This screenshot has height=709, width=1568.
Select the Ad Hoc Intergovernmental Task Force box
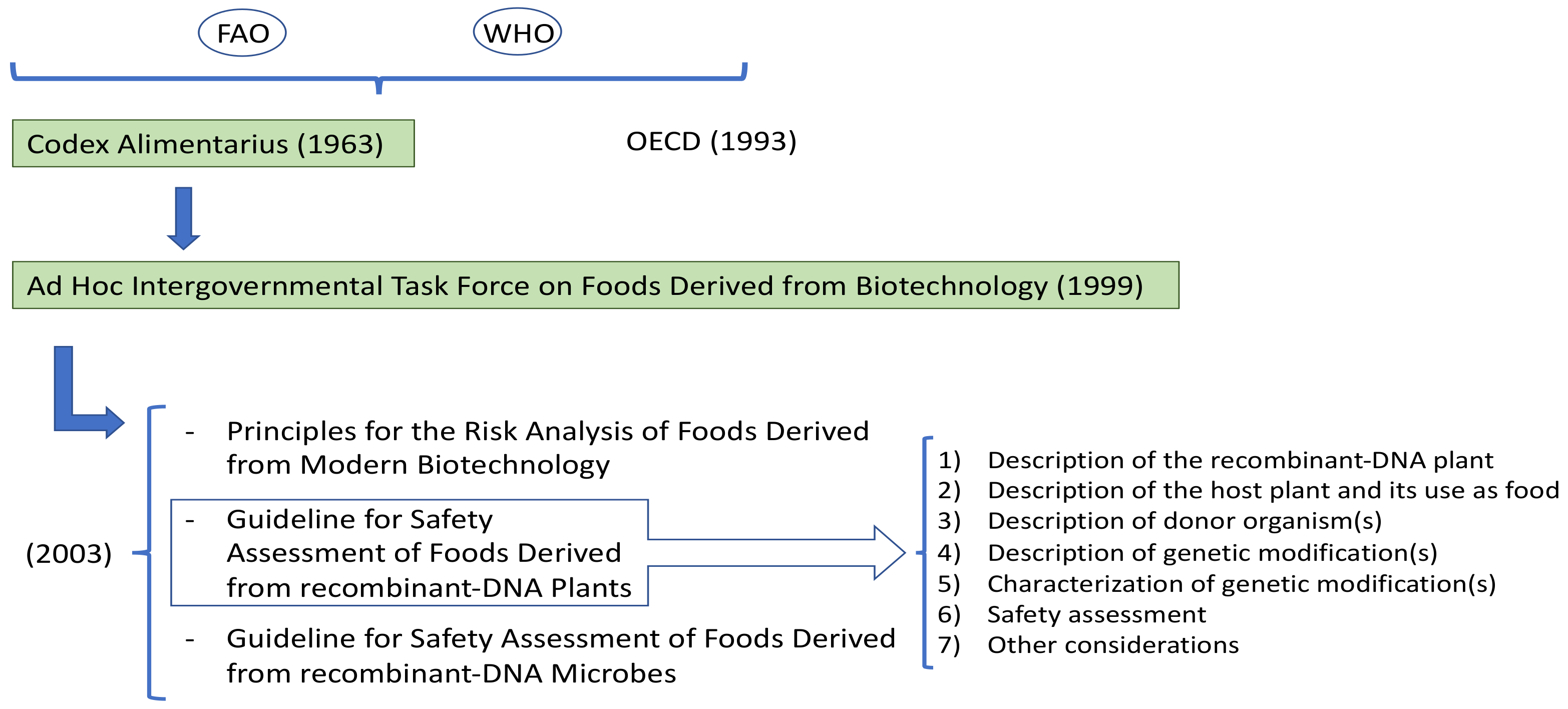(x=595, y=285)
